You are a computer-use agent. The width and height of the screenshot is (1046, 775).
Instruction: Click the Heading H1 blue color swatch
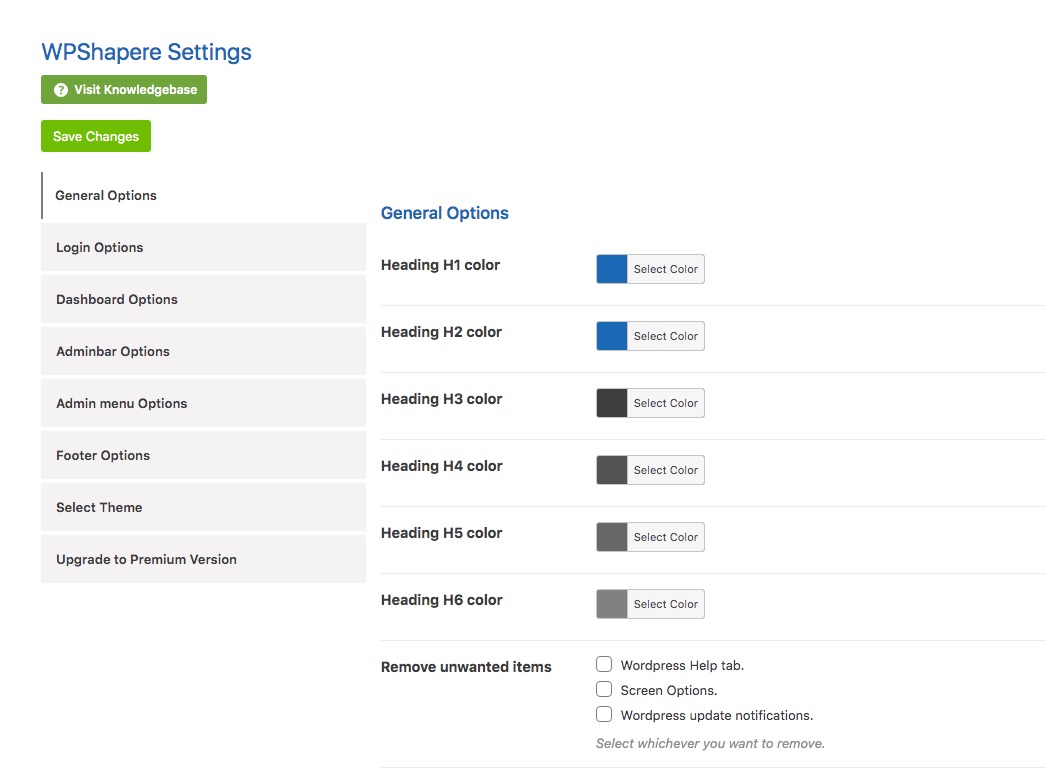612,269
